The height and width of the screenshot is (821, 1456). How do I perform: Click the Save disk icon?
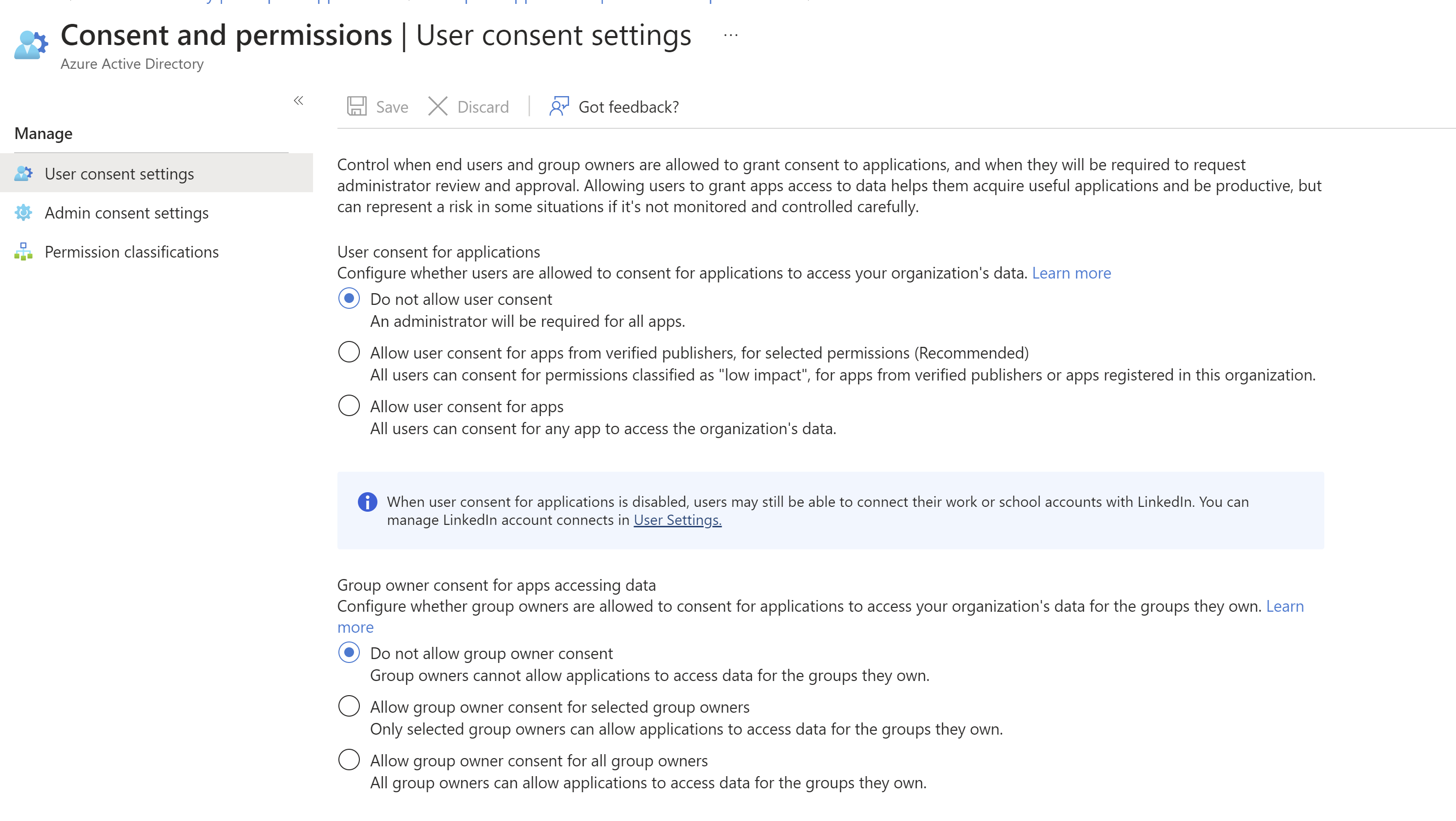pyautogui.click(x=356, y=106)
